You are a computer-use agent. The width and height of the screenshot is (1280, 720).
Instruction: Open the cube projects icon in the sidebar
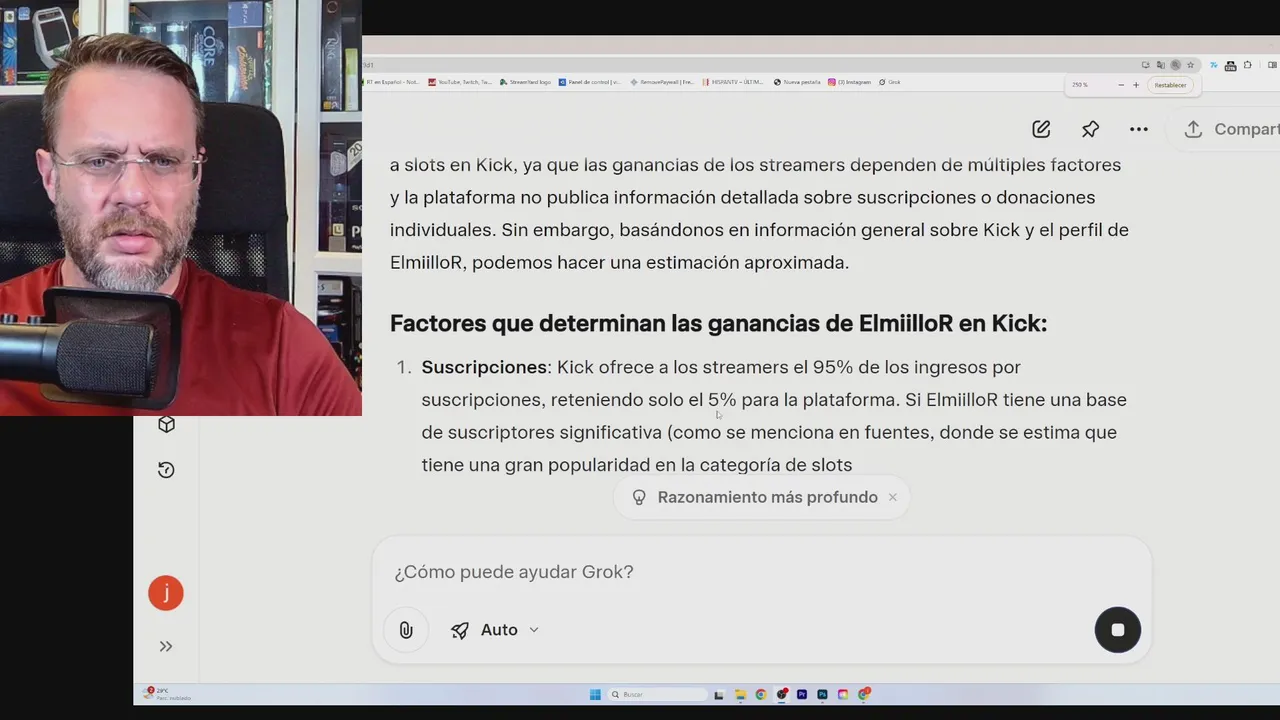click(166, 424)
